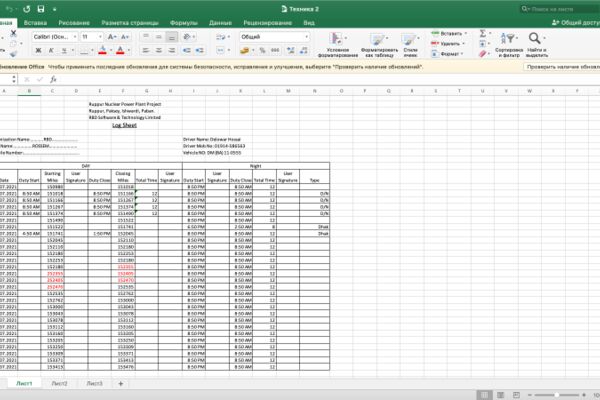The width and height of the screenshot is (600, 400).
Task: Click Проверить наличие обновлений button
Action: tap(562, 67)
